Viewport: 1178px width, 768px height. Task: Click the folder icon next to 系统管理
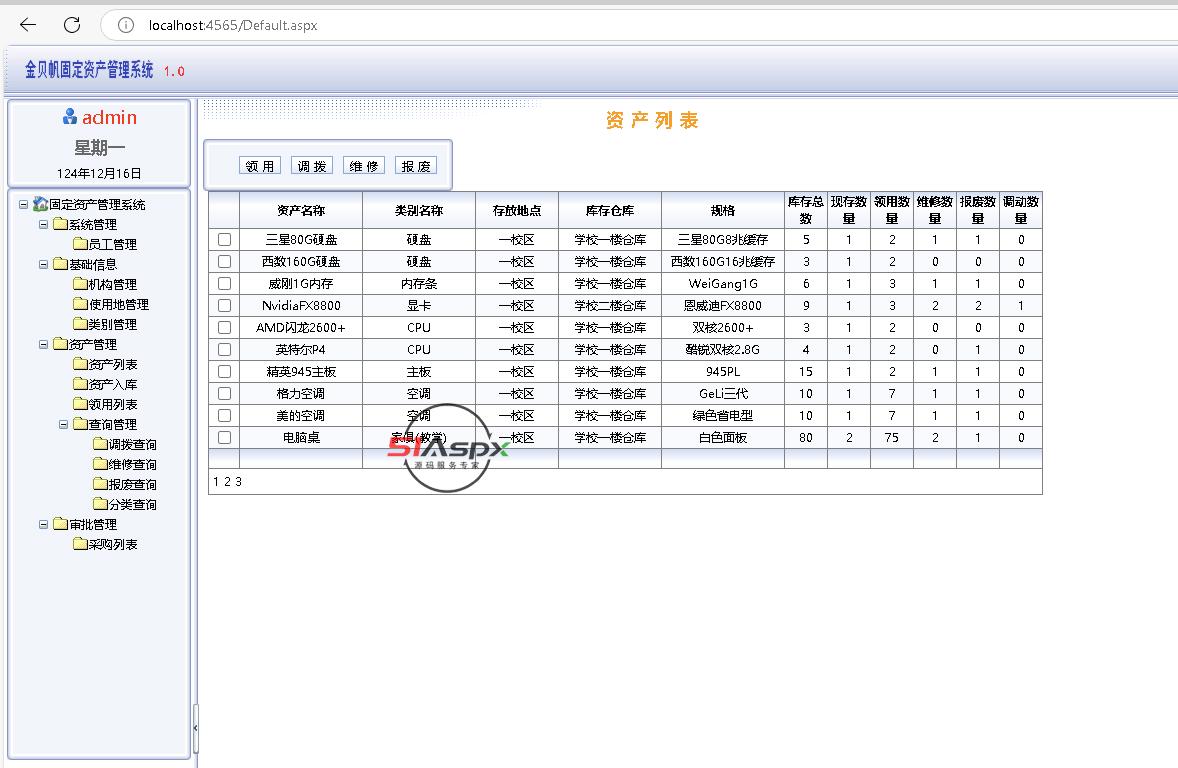(61, 224)
